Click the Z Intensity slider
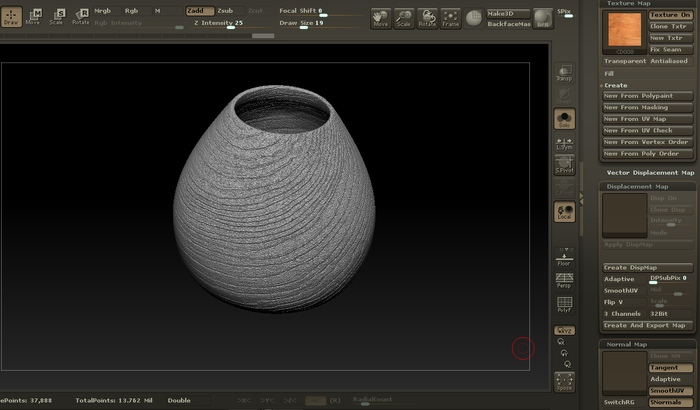The width and height of the screenshot is (700, 410). (x=229, y=23)
